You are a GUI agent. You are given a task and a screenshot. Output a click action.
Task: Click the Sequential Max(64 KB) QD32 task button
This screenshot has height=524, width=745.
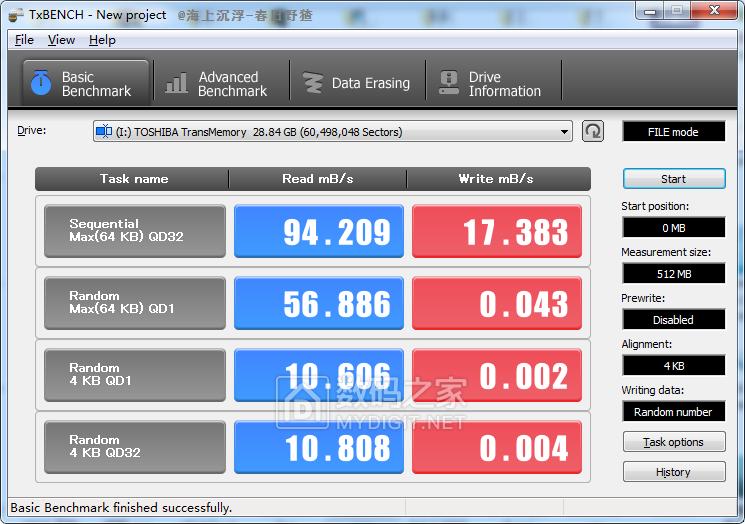[x=135, y=231]
